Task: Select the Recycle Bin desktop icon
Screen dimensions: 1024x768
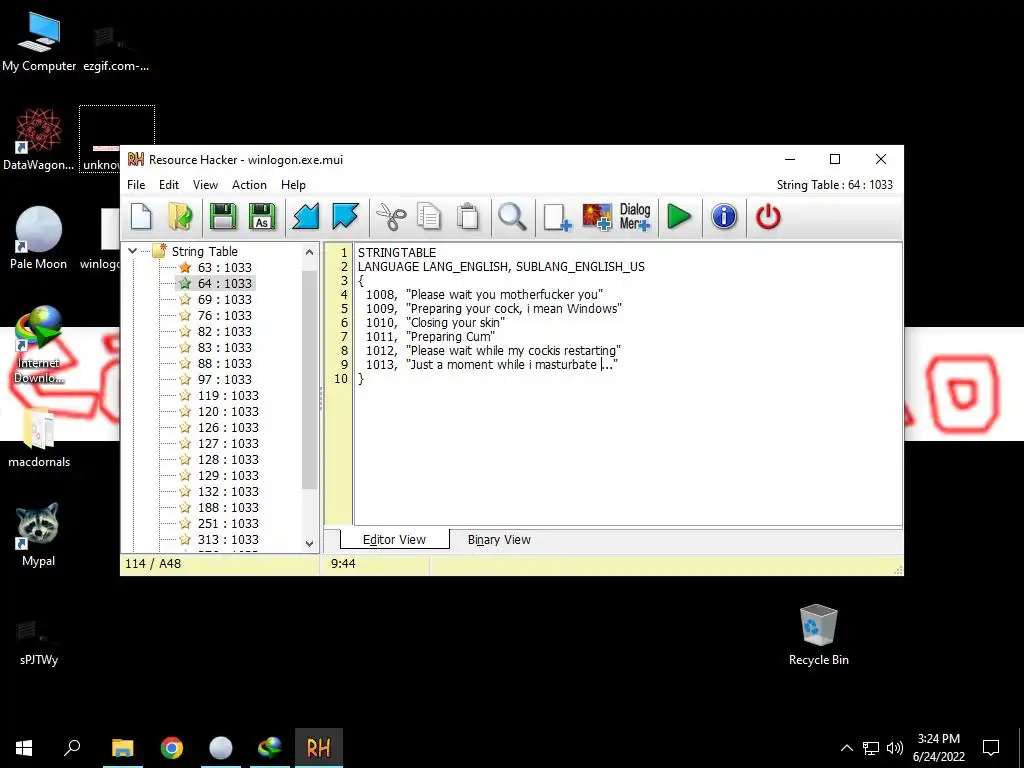Action: click(x=818, y=635)
